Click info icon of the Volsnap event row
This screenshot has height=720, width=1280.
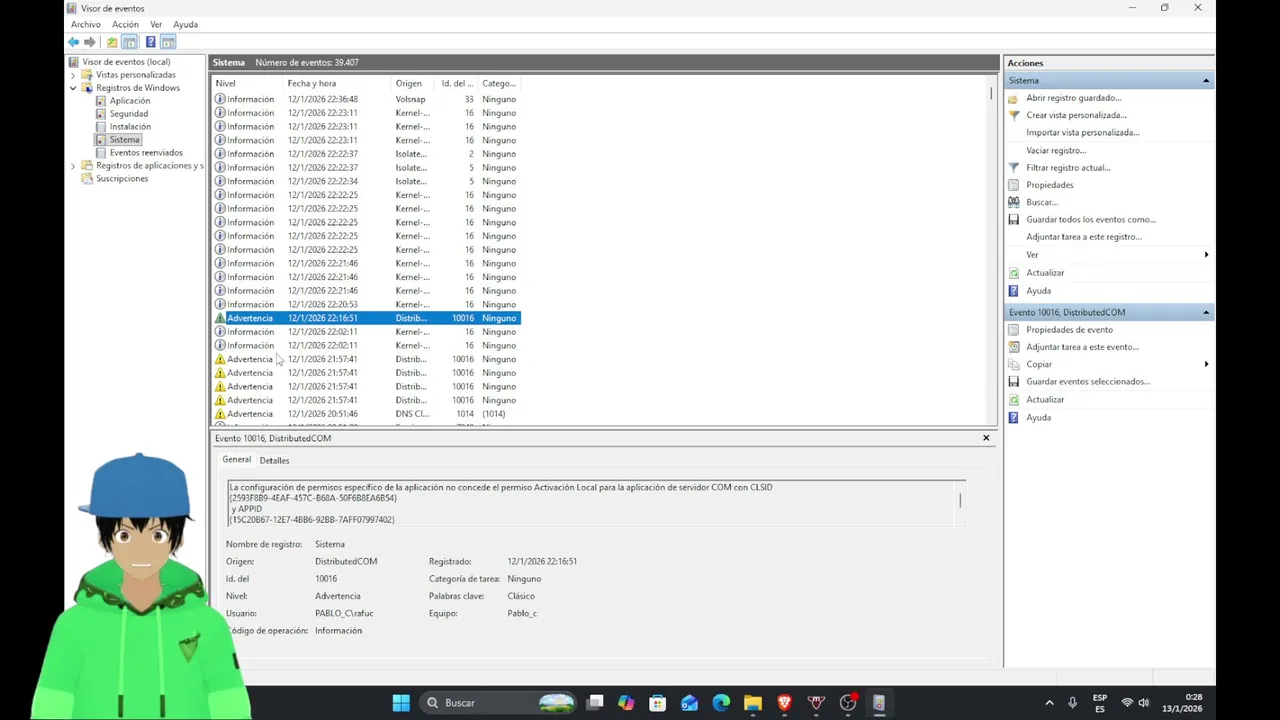tap(220, 99)
